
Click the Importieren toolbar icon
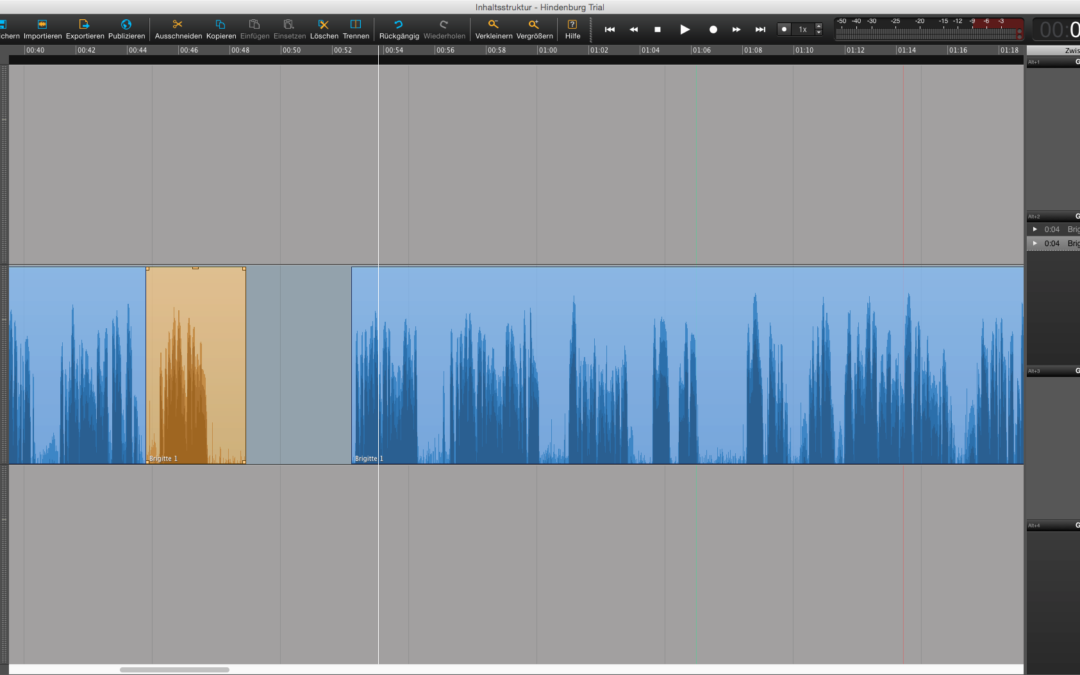pos(42,25)
